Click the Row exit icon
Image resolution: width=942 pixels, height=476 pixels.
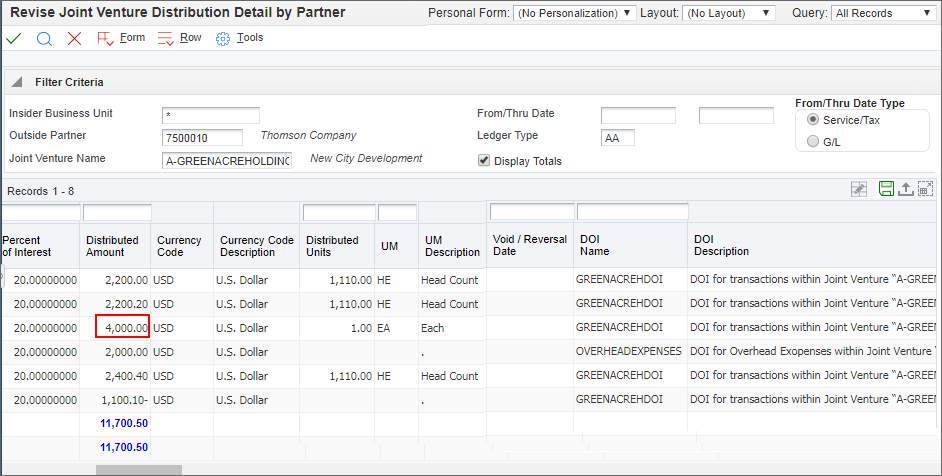(165, 39)
